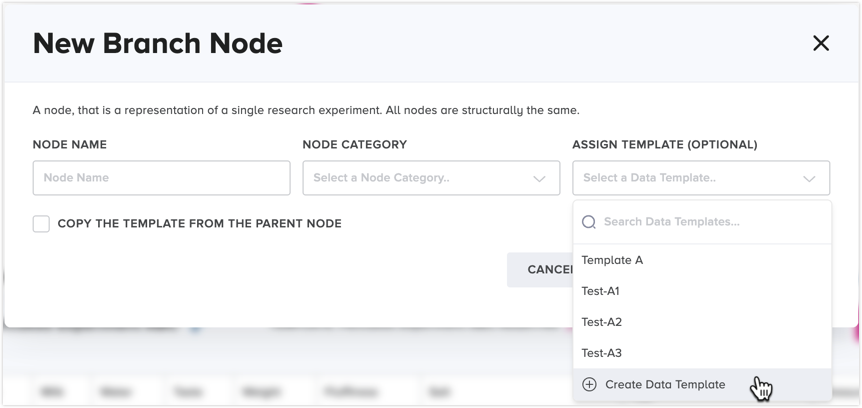Viewport: 862px width, 408px height.
Task: Enable copy the template from parent node
Action: click(x=41, y=224)
